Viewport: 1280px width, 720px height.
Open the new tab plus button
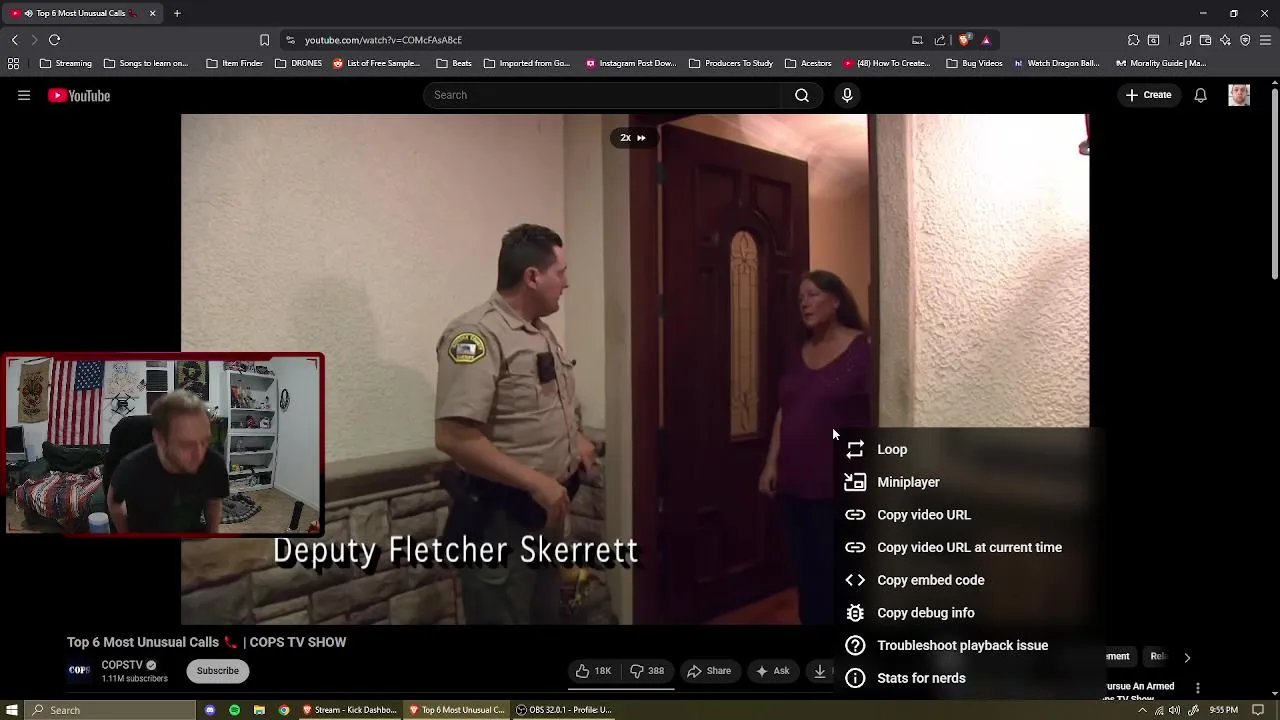pos(177,13)
